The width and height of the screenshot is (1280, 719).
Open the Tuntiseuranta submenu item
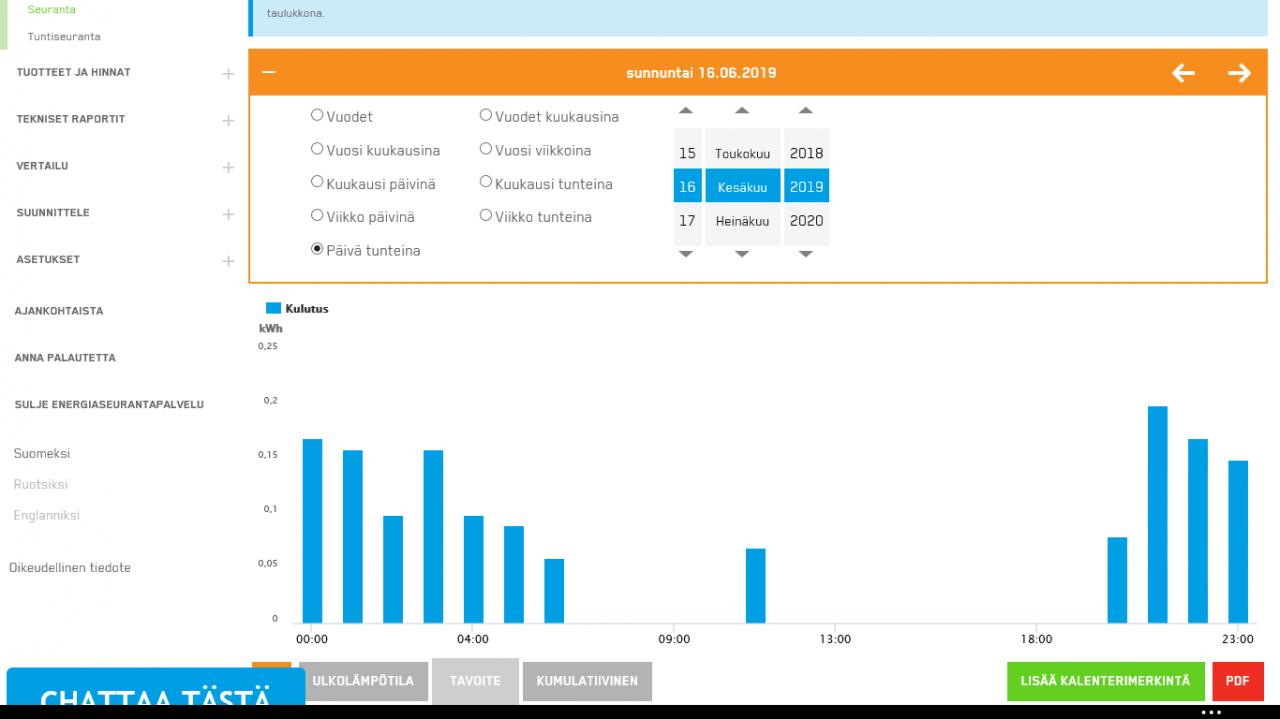point(64,37)
